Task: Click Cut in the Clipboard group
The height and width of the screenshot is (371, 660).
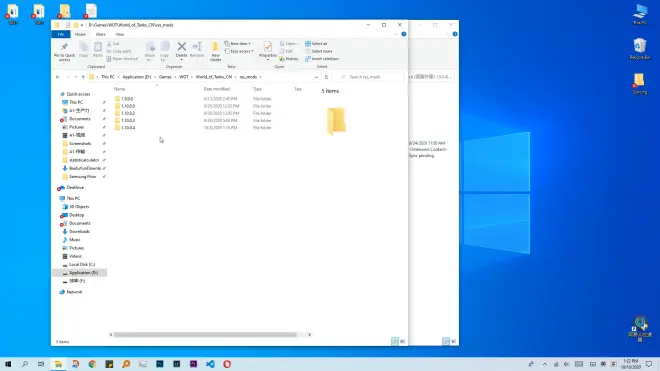Action: pyautogui.click(x=113, y=44)
